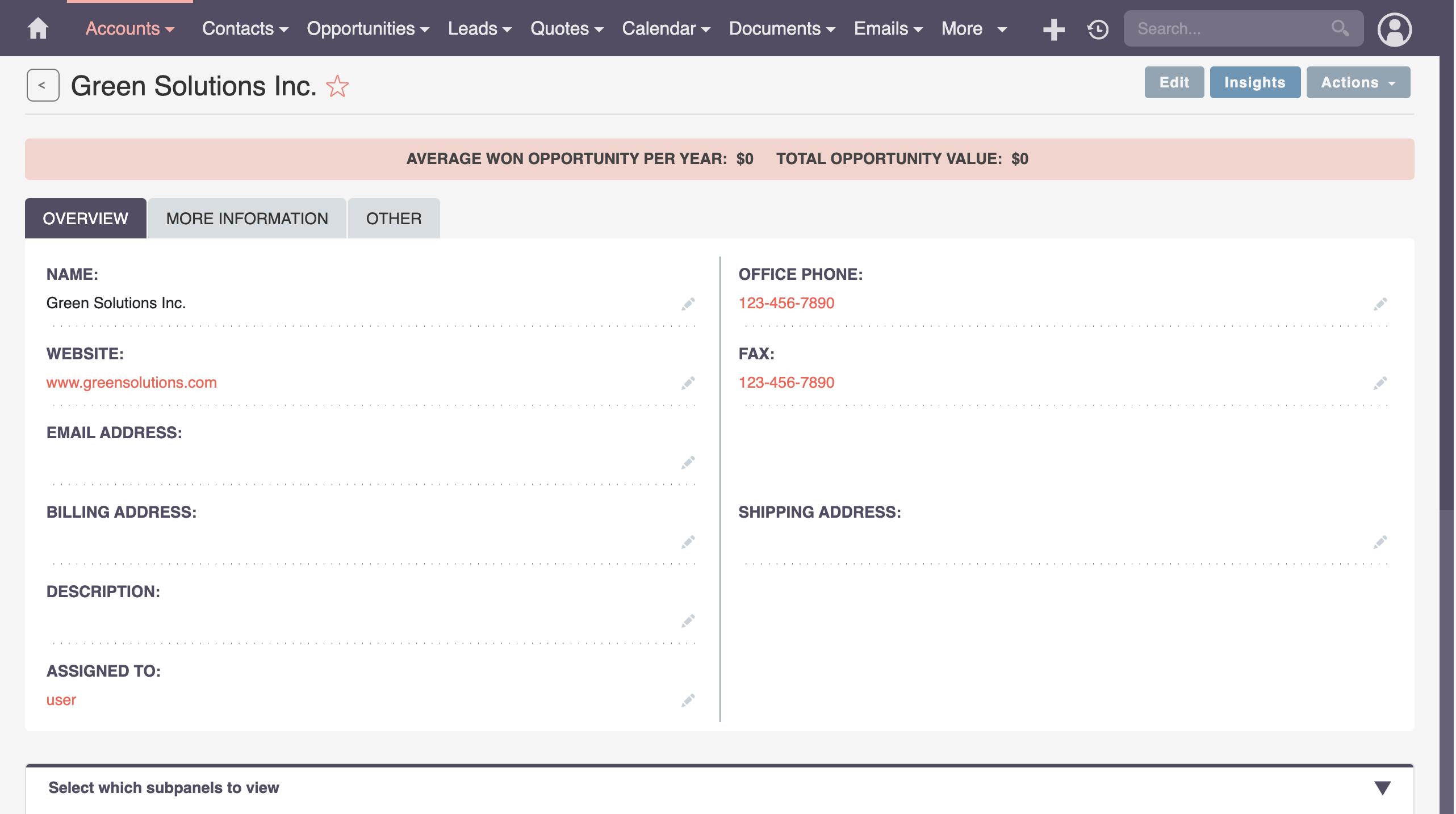Click pencil icon for Office Phone
The width and height of the screenshot is (1456, 814).
(1380, 304)
